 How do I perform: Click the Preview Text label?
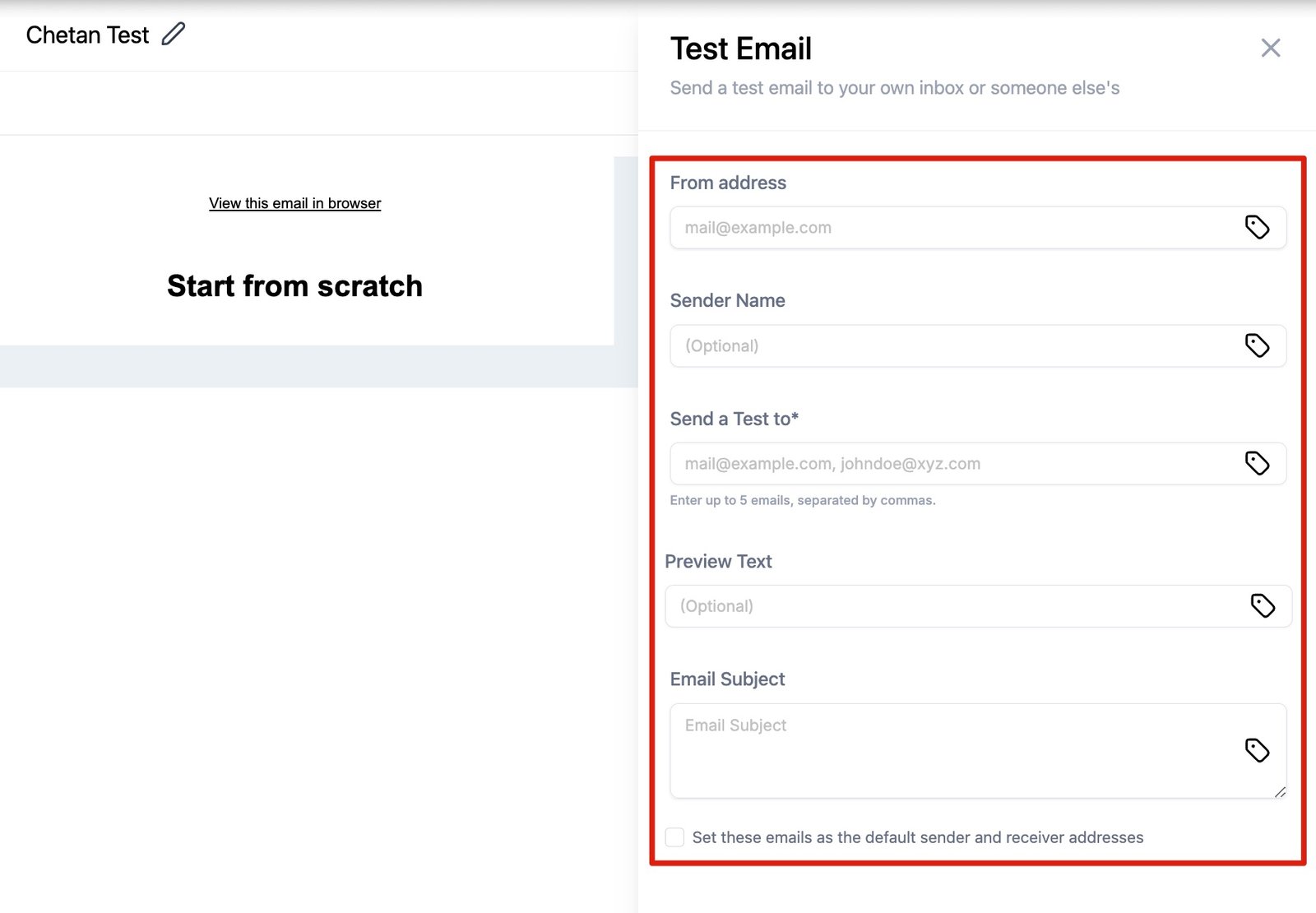[x=718, y=562]
